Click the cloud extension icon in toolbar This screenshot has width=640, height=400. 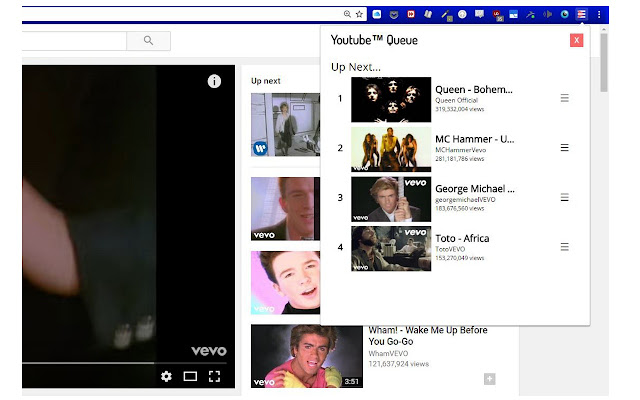377,14
